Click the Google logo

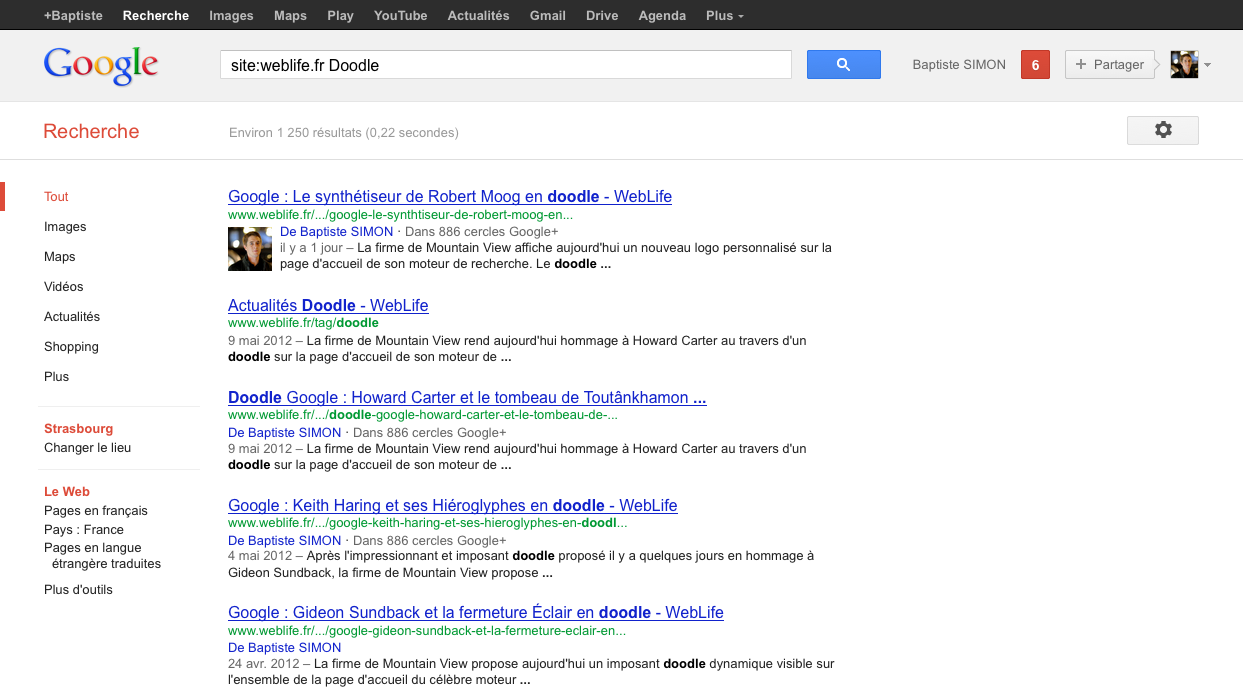coord(101,65)
